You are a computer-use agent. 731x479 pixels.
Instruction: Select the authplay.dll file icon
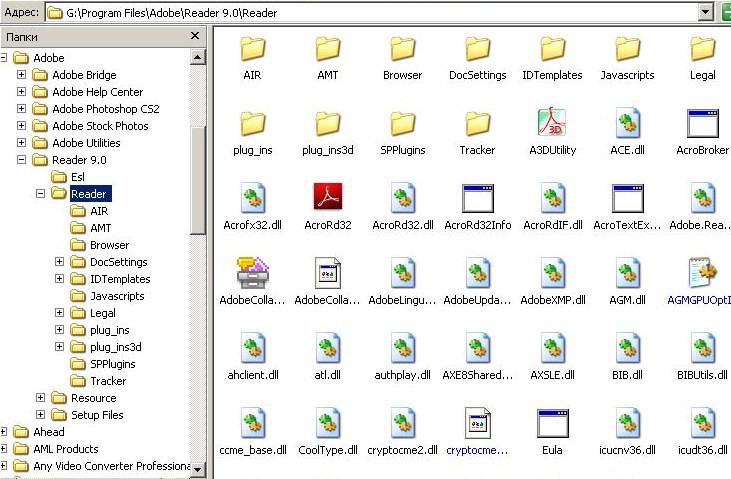pyautogui.click(x=403, y=348)
